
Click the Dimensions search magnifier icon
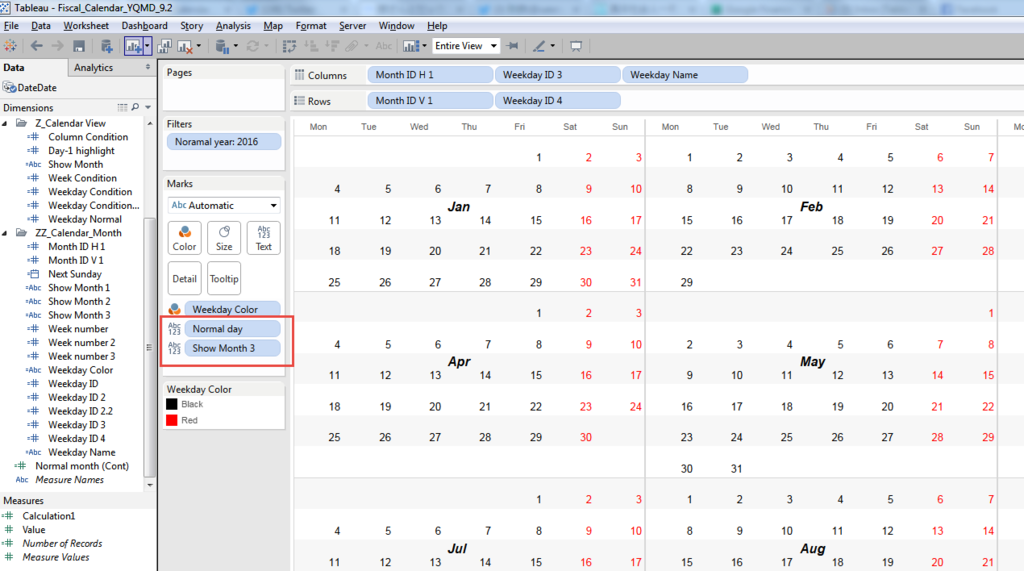(x=135, y=107)
